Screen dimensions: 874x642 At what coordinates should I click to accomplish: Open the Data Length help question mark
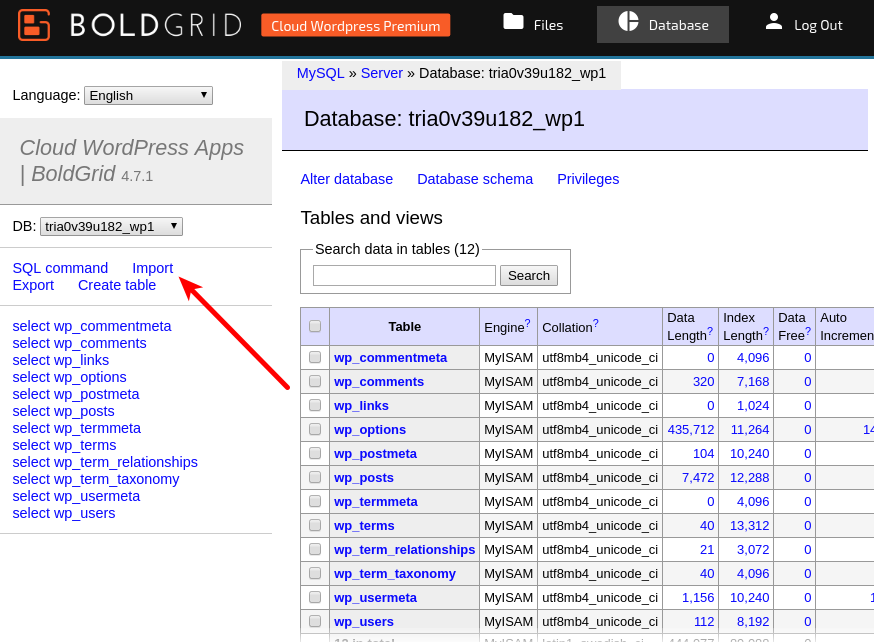pyautogui.click(x=710, y=331)
